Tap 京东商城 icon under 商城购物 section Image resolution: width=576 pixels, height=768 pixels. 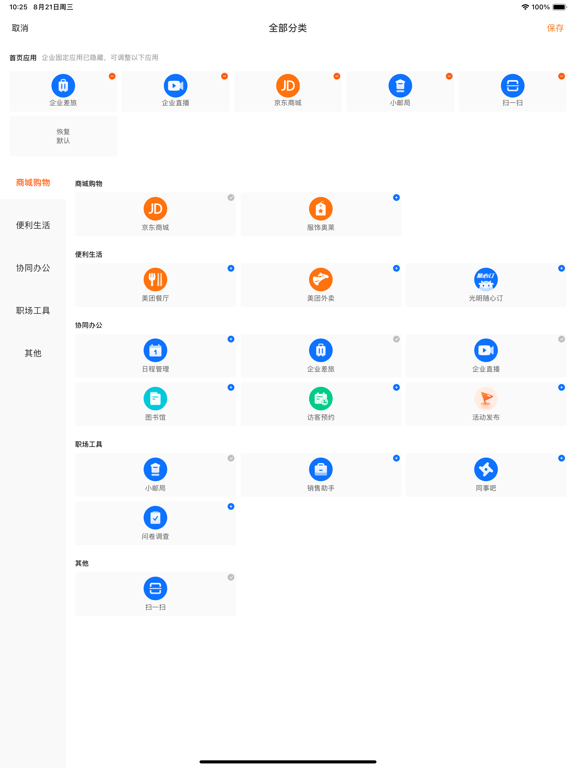coord(155,209)
